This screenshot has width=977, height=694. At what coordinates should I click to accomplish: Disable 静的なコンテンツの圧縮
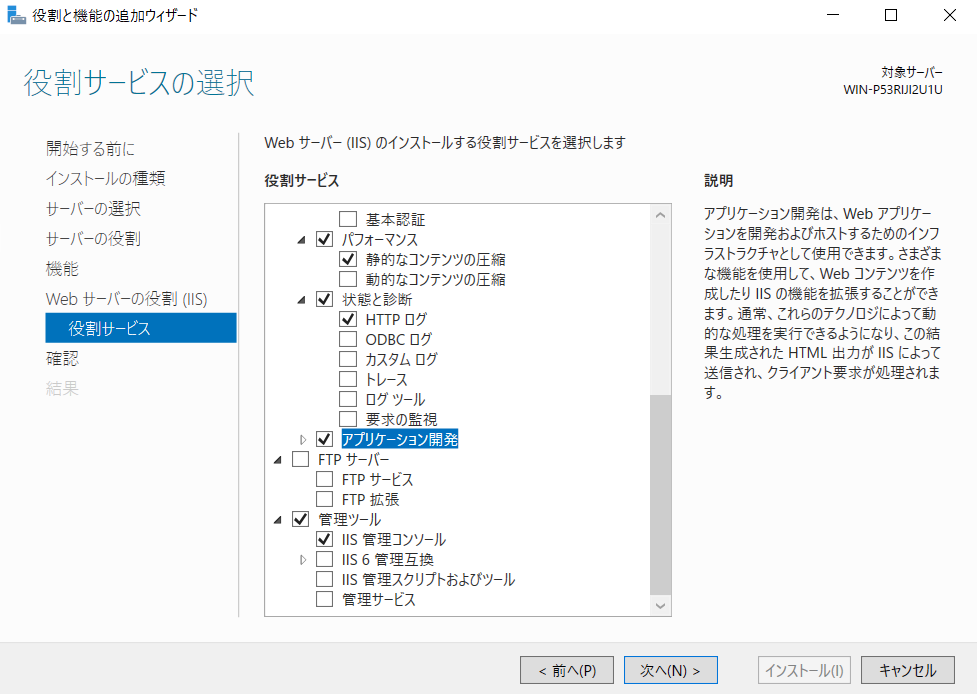coord(349,258)
